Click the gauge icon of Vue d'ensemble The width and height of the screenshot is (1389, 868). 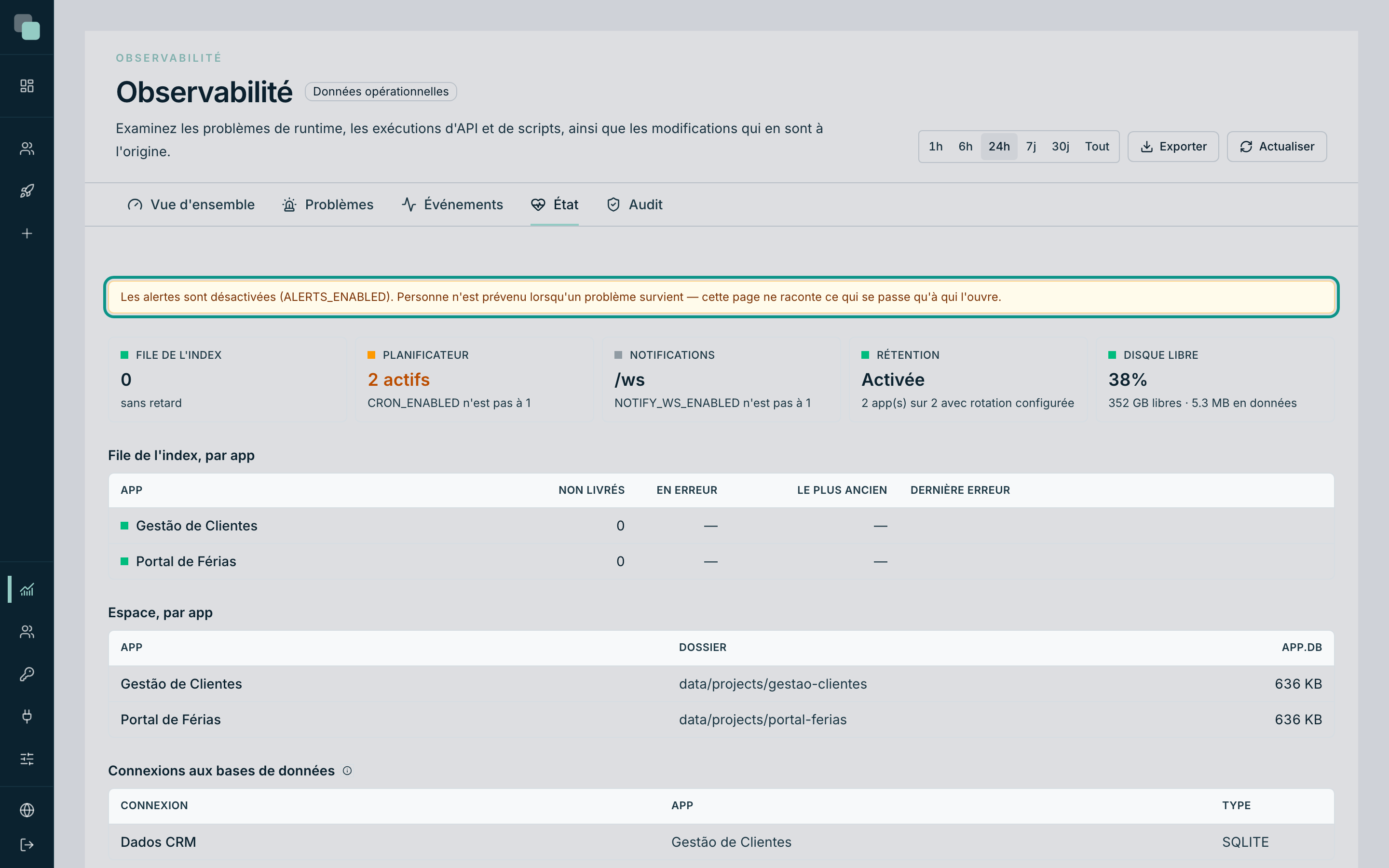click(x=135, y=205)
